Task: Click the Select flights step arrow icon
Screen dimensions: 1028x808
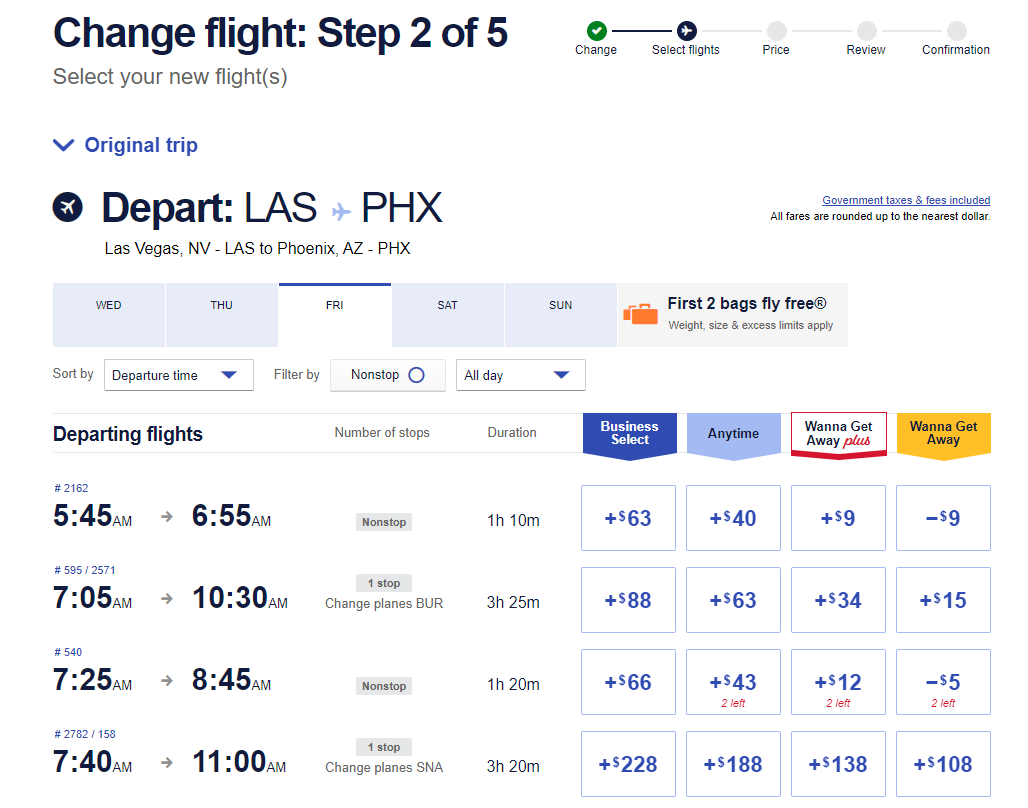Action: (685, 30)
